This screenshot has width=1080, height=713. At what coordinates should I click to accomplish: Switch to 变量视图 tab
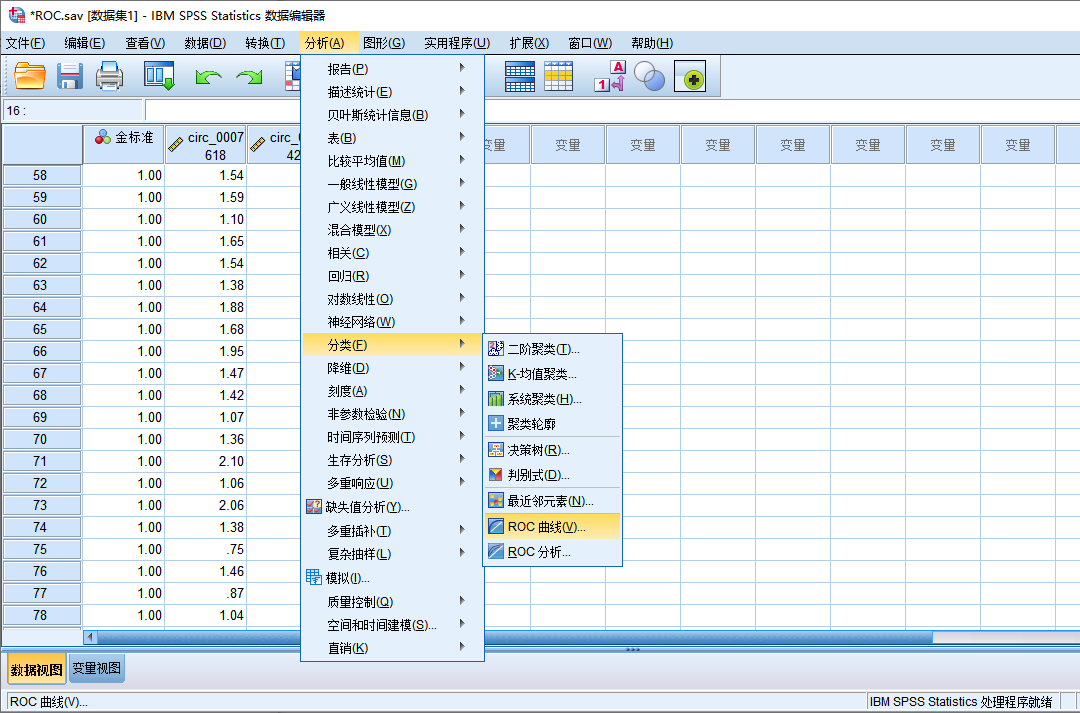(x=96, y=668)
